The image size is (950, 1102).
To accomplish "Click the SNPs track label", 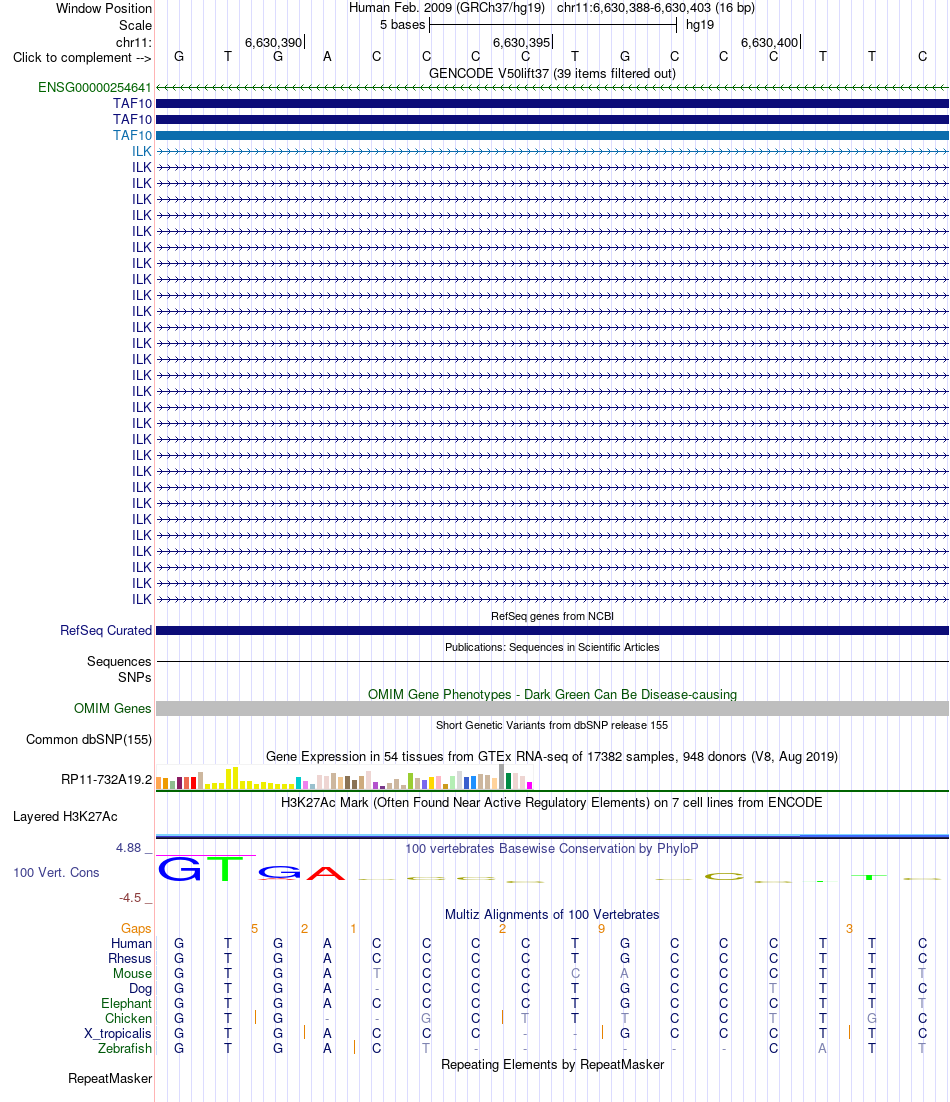I will point(134,678).
